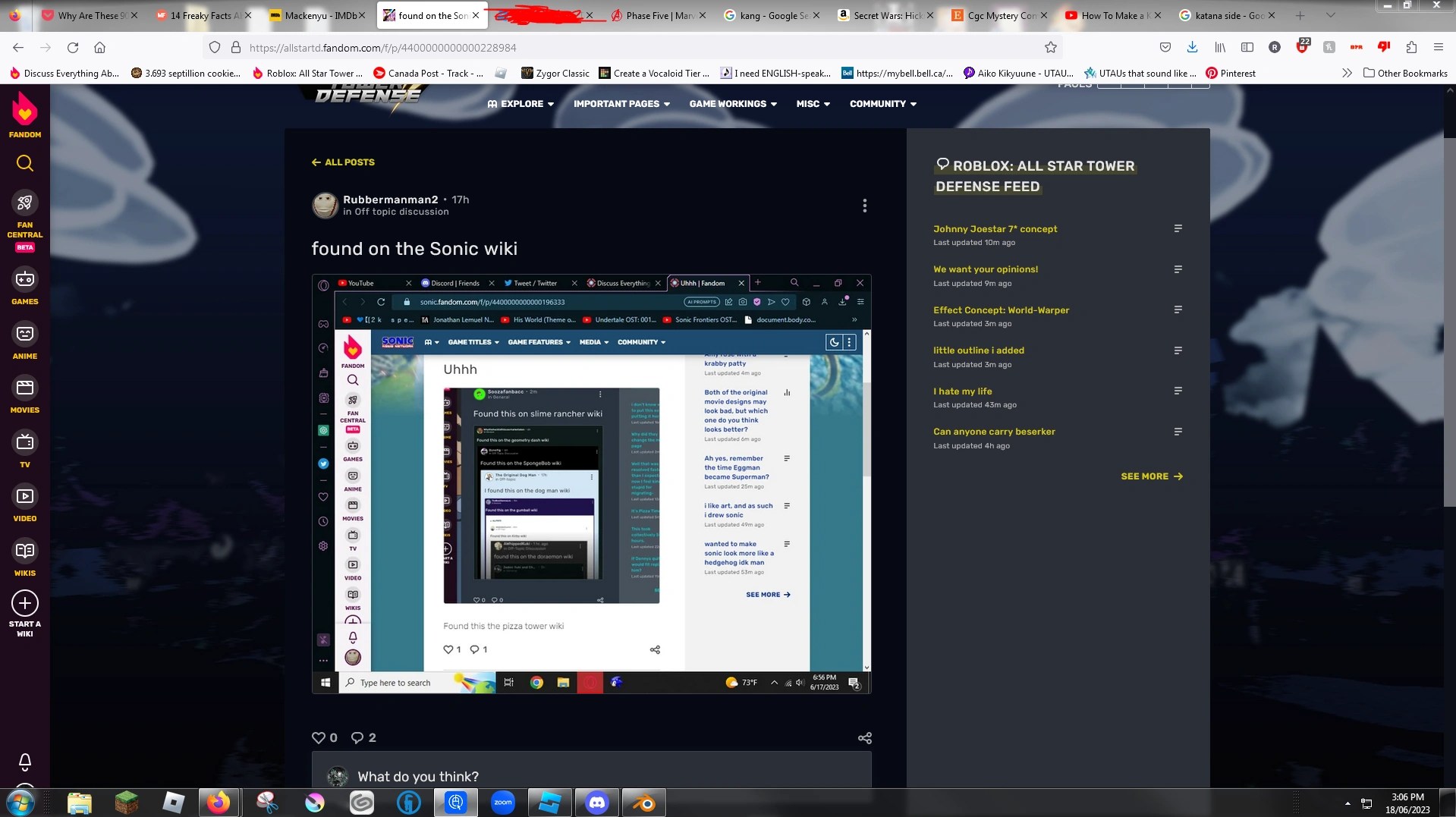Open the Firefox downloads panel
Image resolution: width=1456 pixels, height=817 pixels.
[x=1192, y=47]
